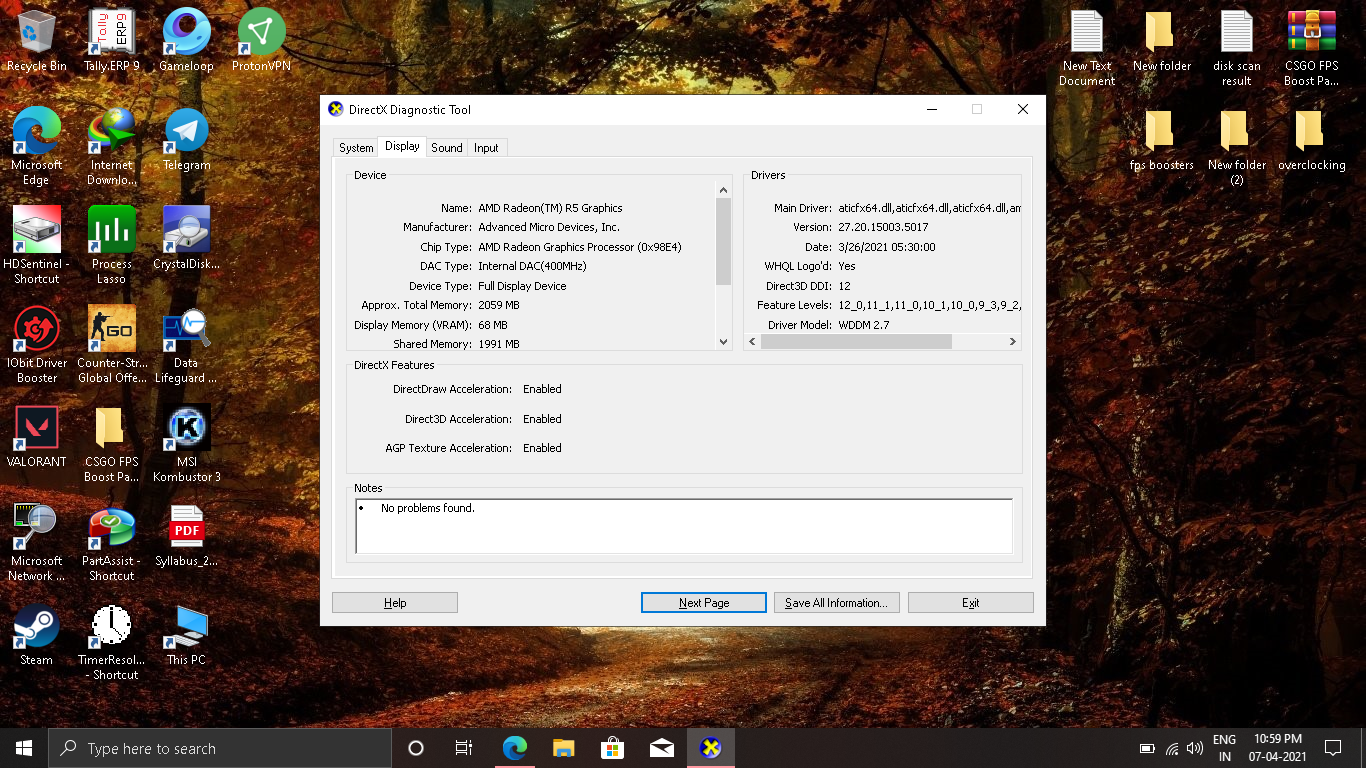1366x768 pixels.
Task: Open the Input tab
Action: [486, 148]
